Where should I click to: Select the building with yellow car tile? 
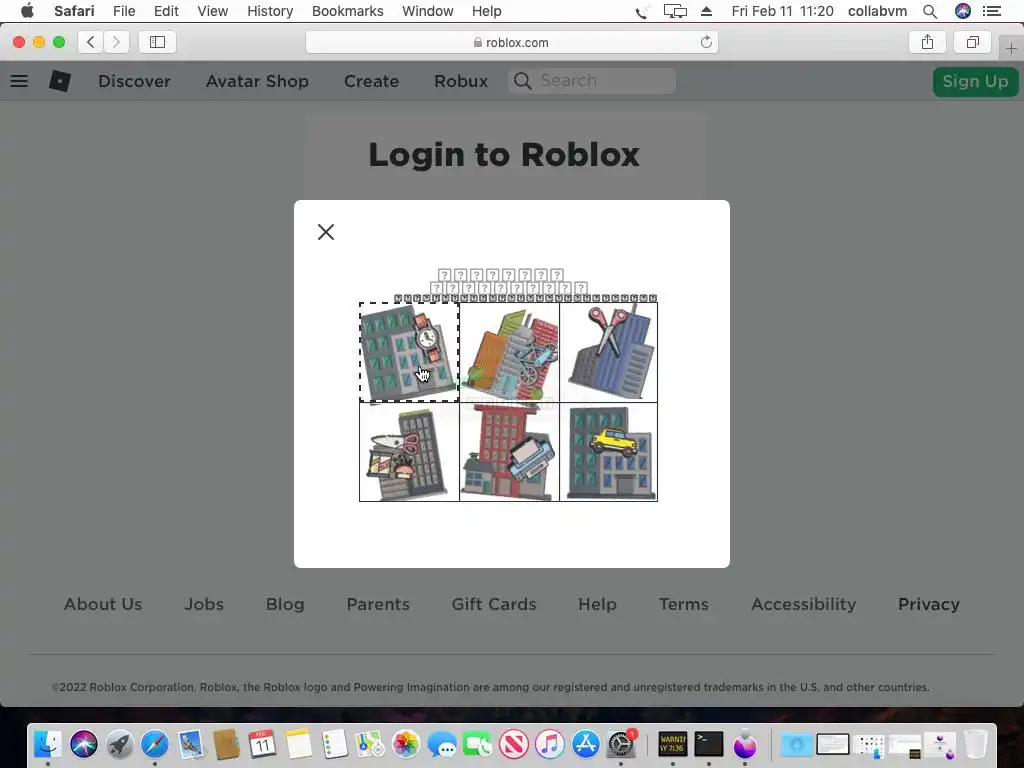pos(609,452)
